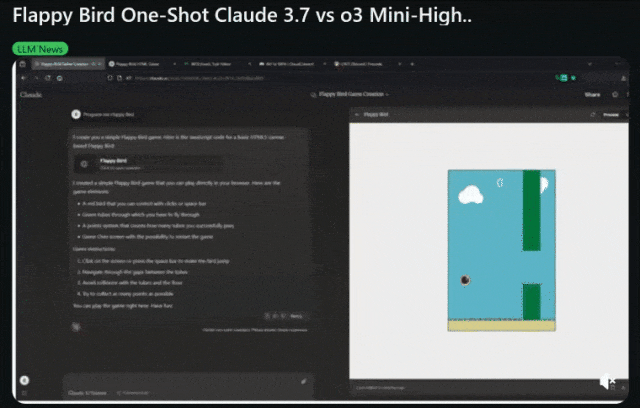Open the LLM News flair tag
The width and height of the screenshot is (640, 408).
pos(40,49)
